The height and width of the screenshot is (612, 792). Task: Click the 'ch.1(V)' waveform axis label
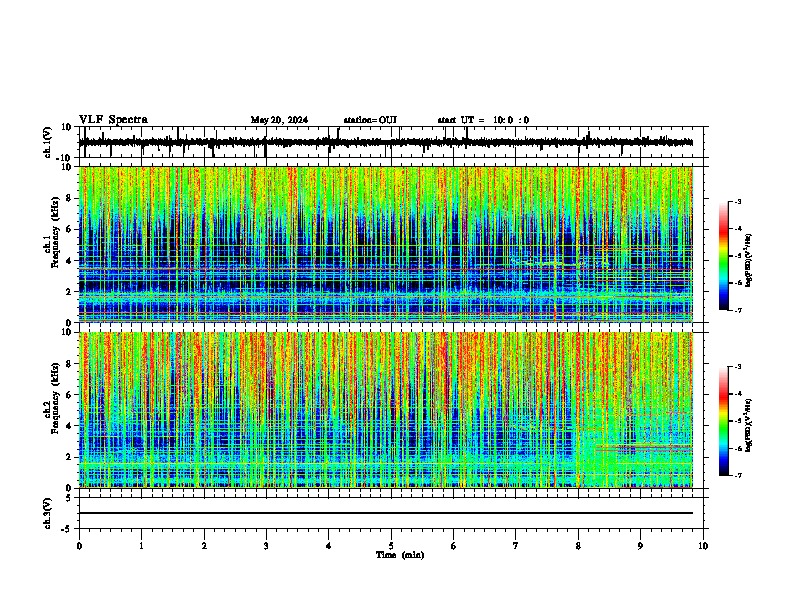(x=48, y=142)
